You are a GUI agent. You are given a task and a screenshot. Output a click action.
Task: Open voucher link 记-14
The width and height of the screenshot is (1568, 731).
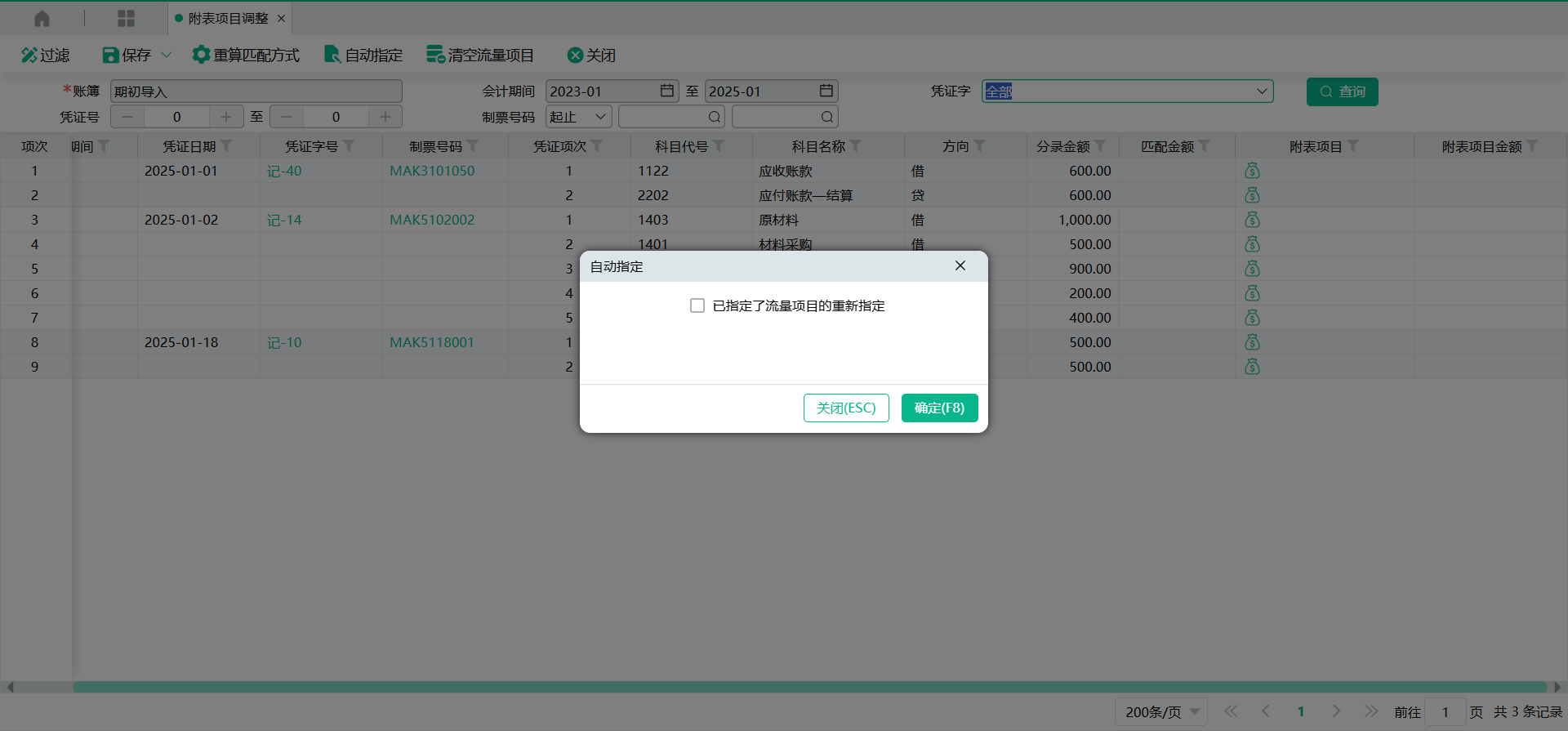tap(284, 220)
